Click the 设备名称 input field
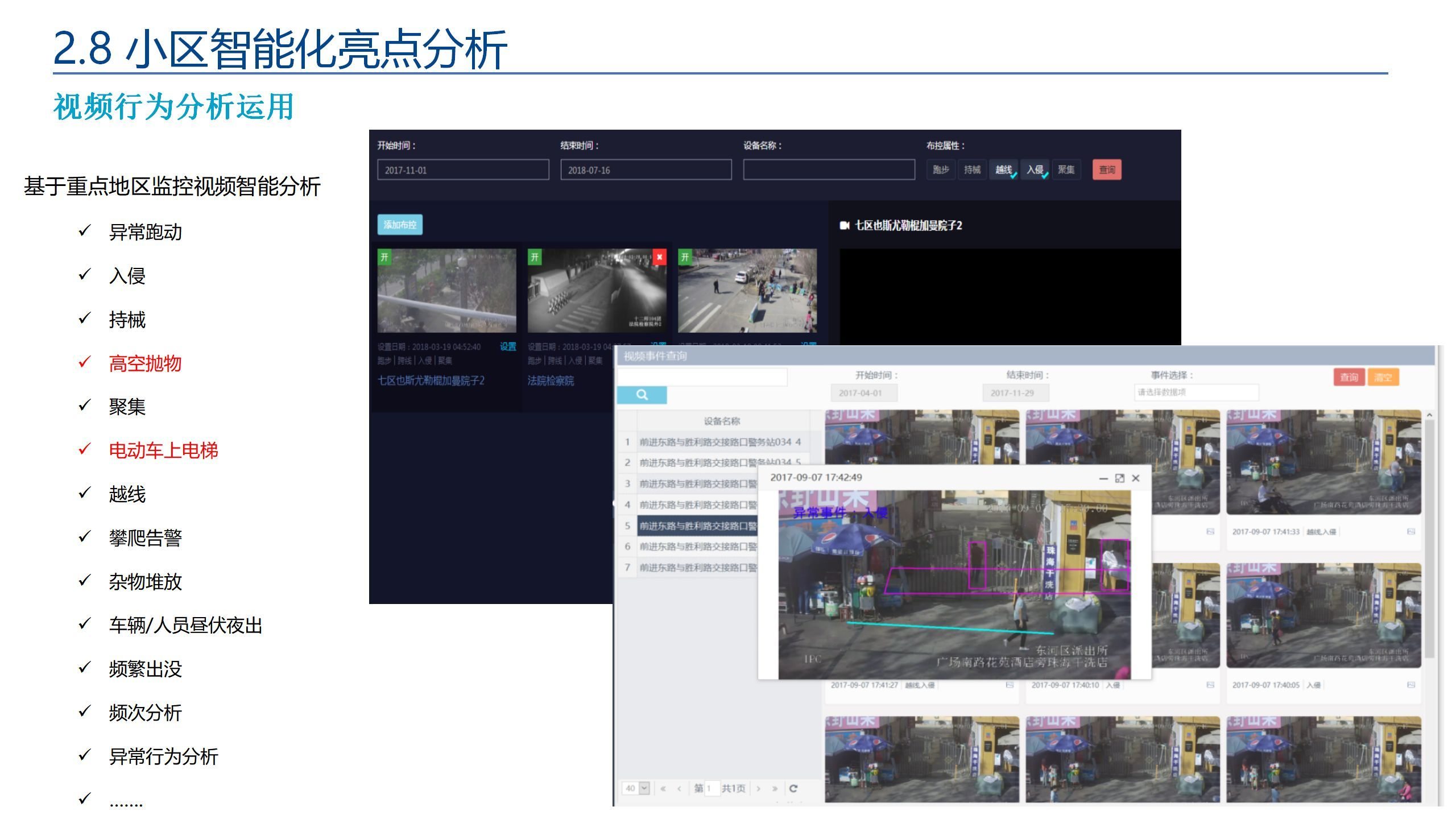This screenshot has width=1456, height=819. [x=829, y=169]
